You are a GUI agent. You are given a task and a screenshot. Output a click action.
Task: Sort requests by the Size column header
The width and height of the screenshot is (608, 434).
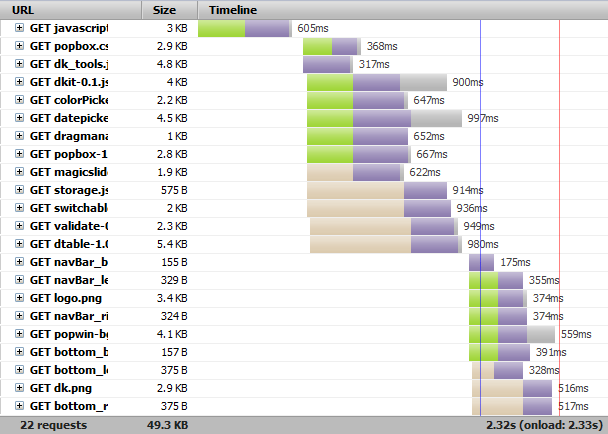[165, 9]
